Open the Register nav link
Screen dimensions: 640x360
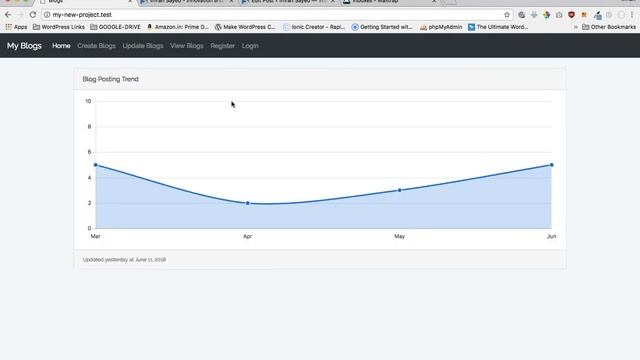(222, 46)
